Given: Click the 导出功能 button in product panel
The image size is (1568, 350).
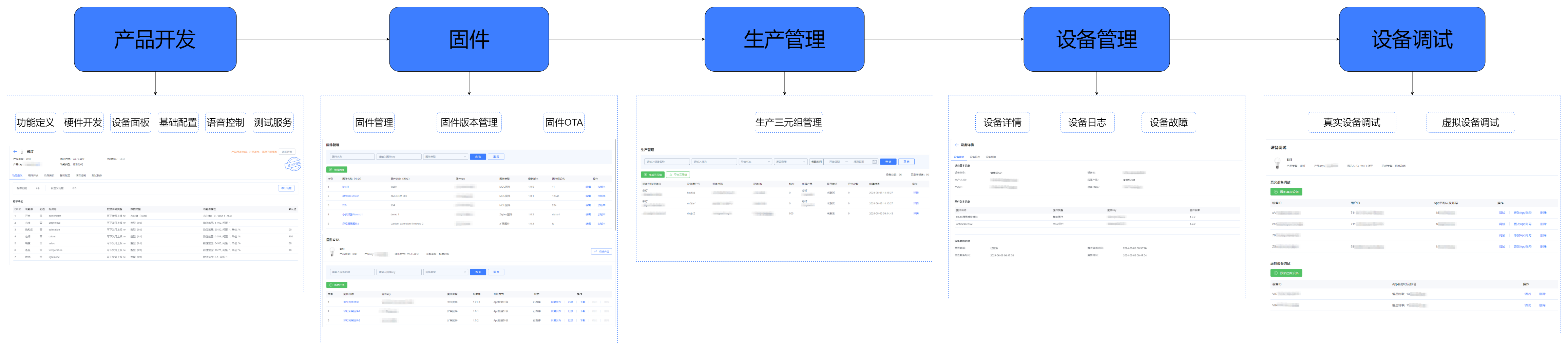Looking at the screenshot, I should [287, 188].
